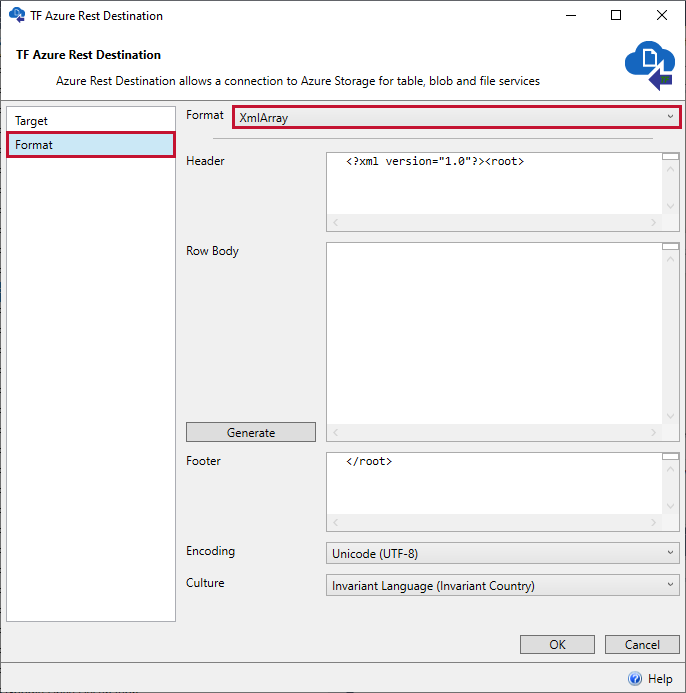Screen dimensions: 686x693
Task: Select the Target page in sidebar
Action: coord(91,121)
